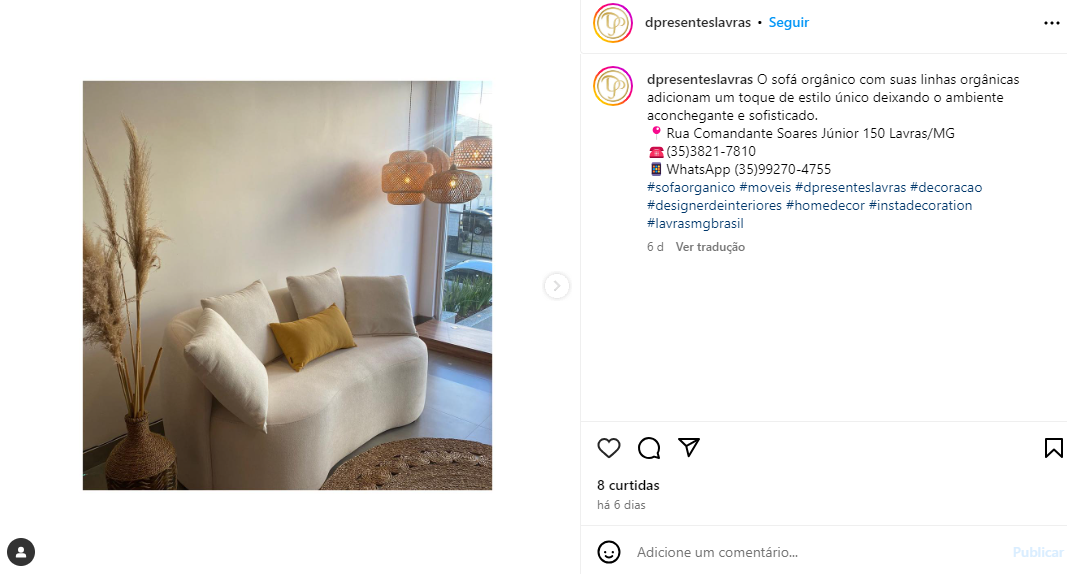Open the #homedecor hashtag
The image size is (1067, 574).
[825, 205]
